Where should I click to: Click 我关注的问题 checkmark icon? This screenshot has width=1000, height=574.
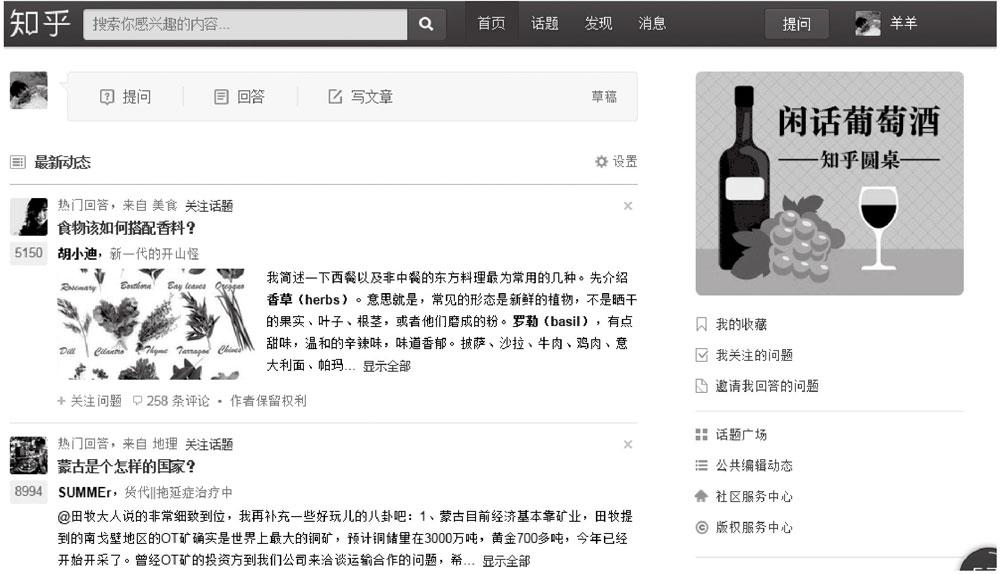702,355
